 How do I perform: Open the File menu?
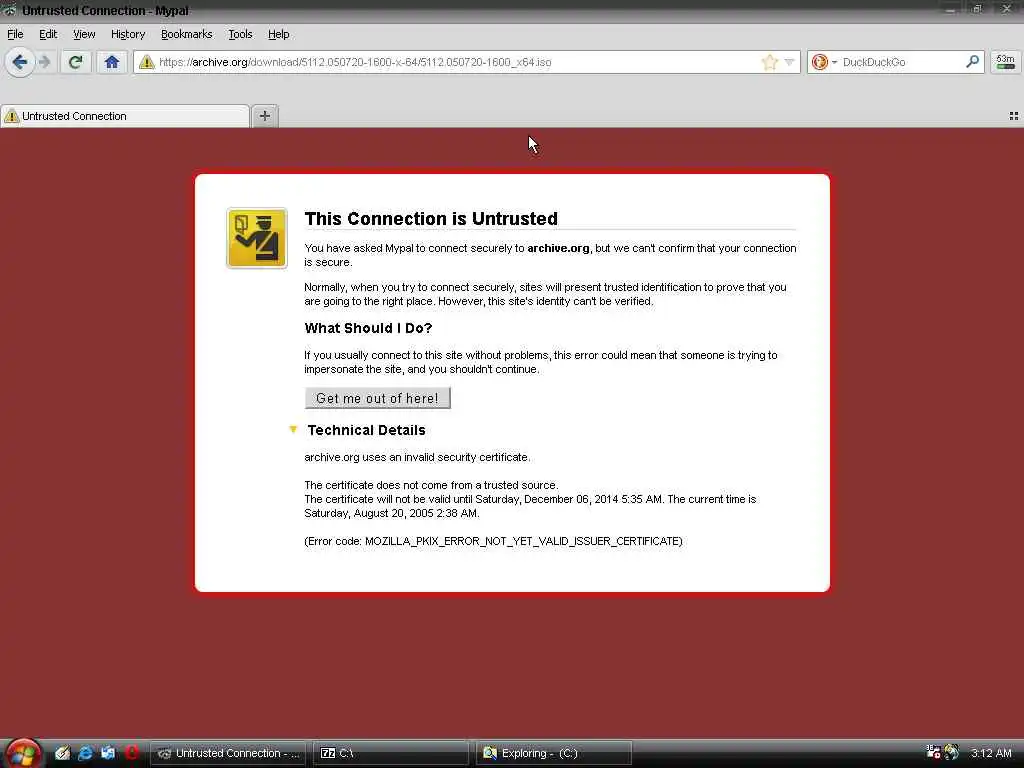coord(15,34)
